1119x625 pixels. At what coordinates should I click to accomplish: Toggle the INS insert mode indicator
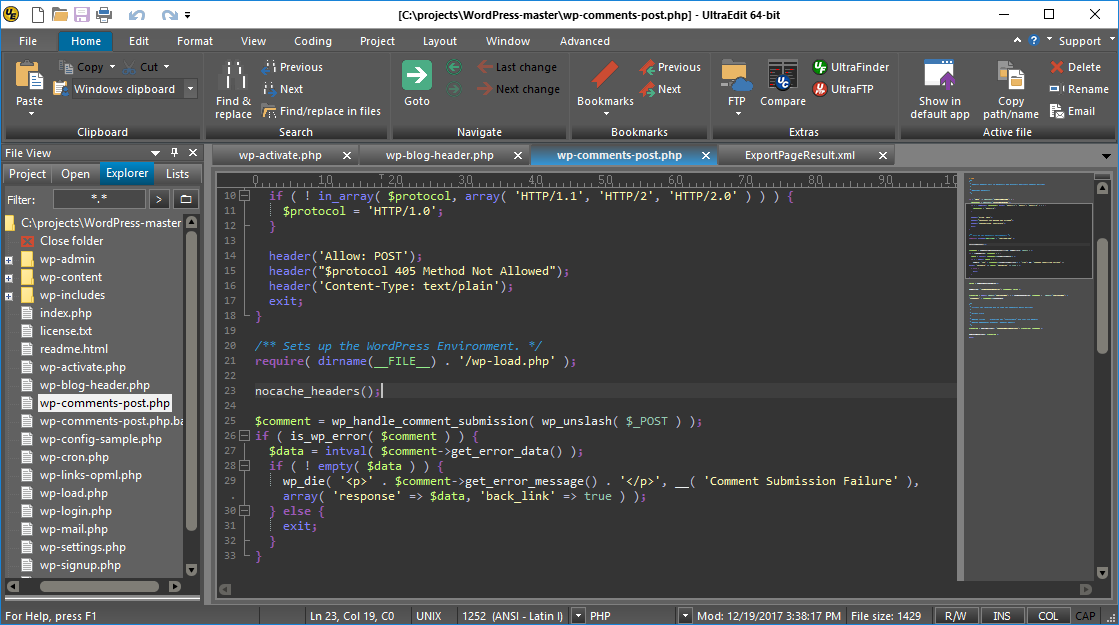(x=1001, y=616)
